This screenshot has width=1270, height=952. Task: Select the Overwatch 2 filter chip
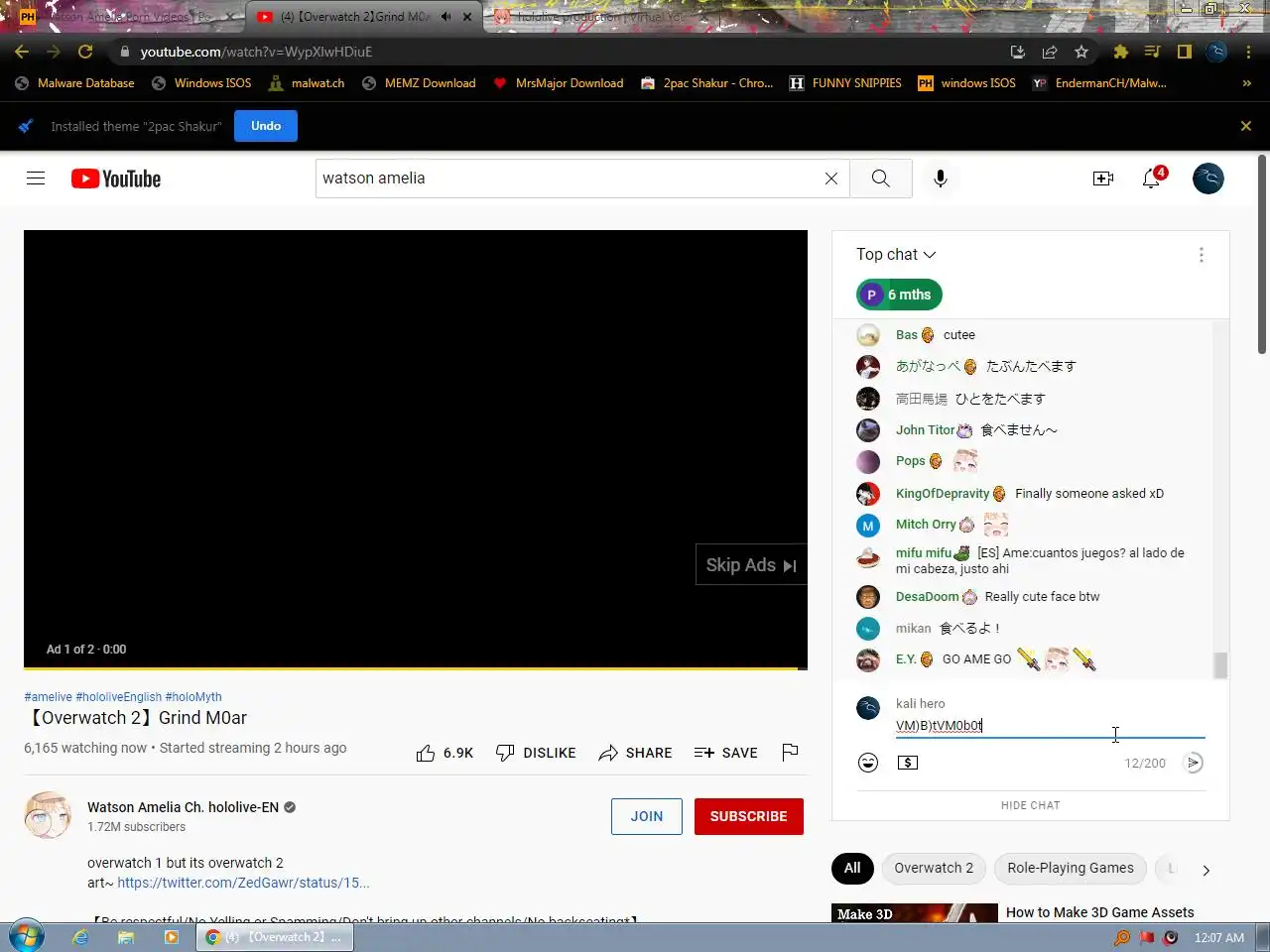pyautogui.click(x=934, y=869)
